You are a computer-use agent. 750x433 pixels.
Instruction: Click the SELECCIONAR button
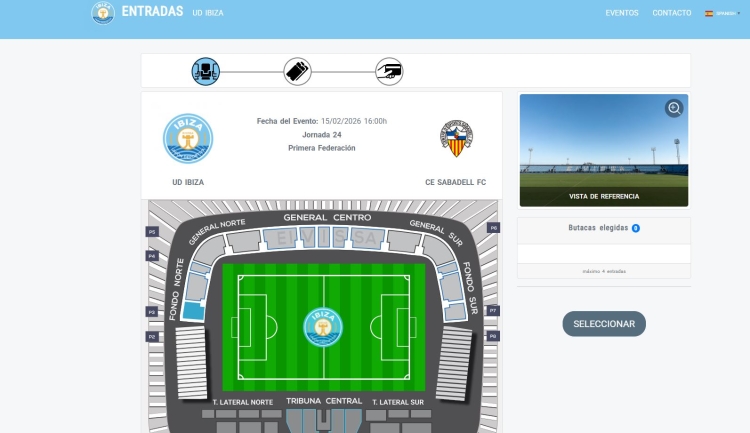[x=604, y=324]
